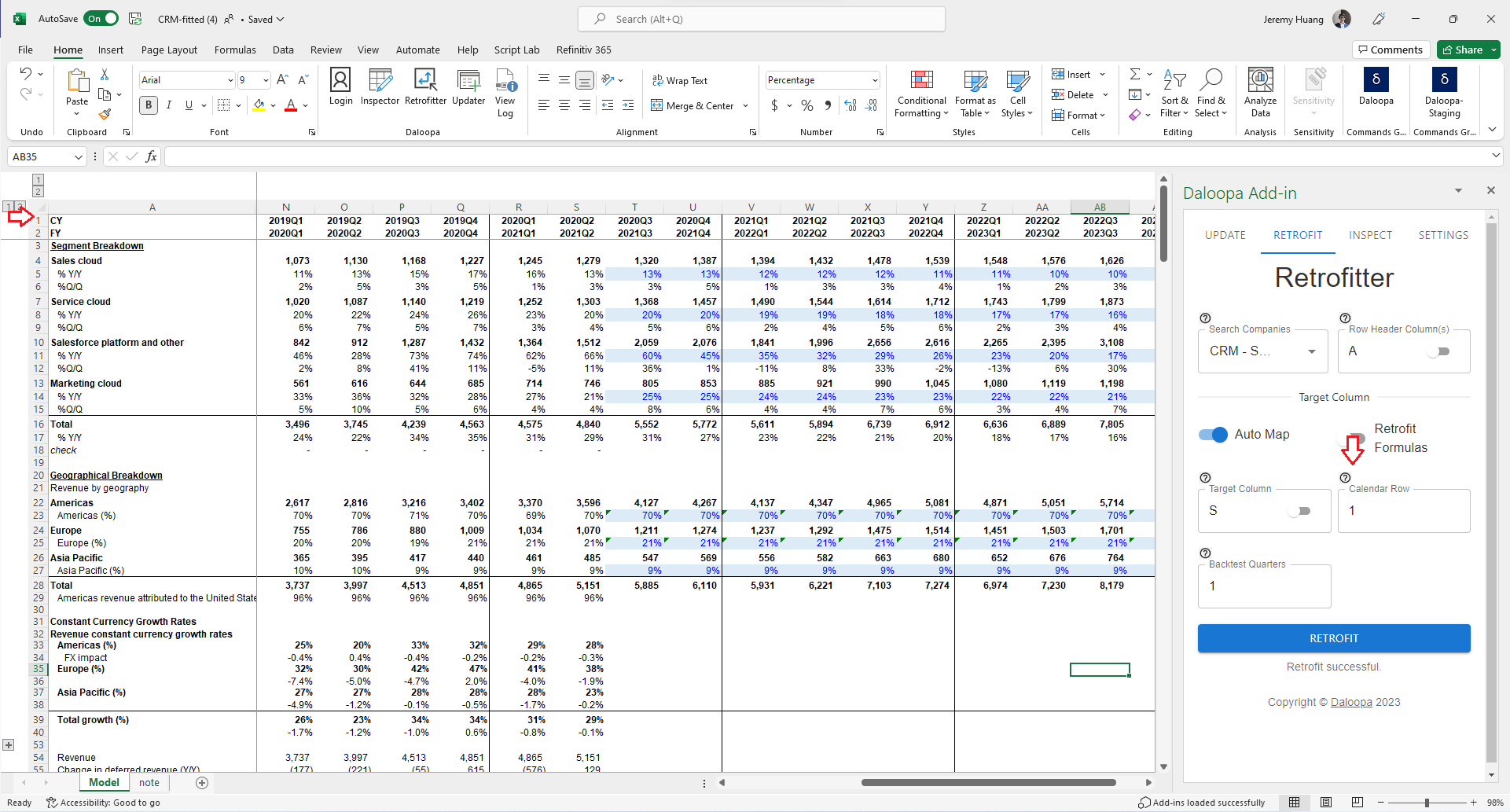
Task: Click the Backtest Quarters input field
Action: pyautogui.click(x=1264, y=586)
